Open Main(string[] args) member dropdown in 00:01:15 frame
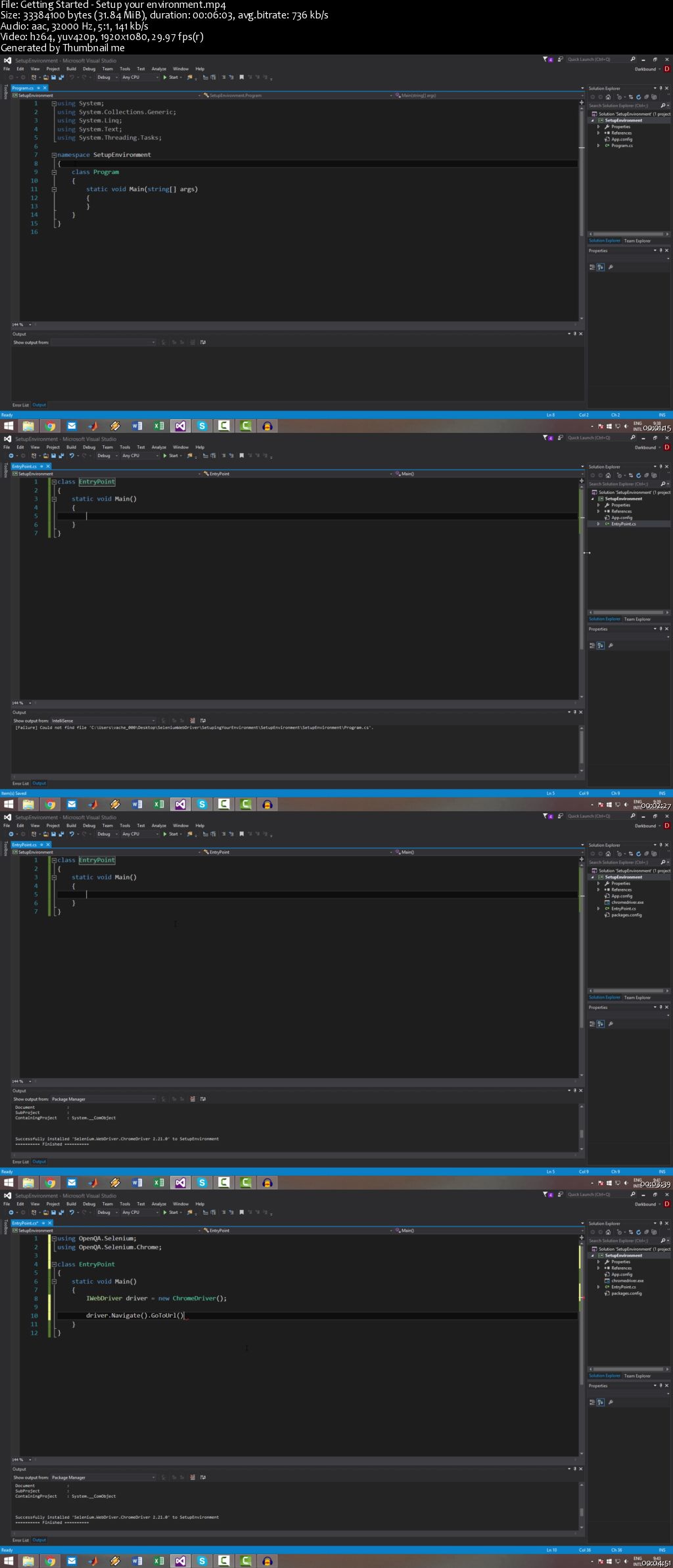673x1568 pixels. pos(488,96)
